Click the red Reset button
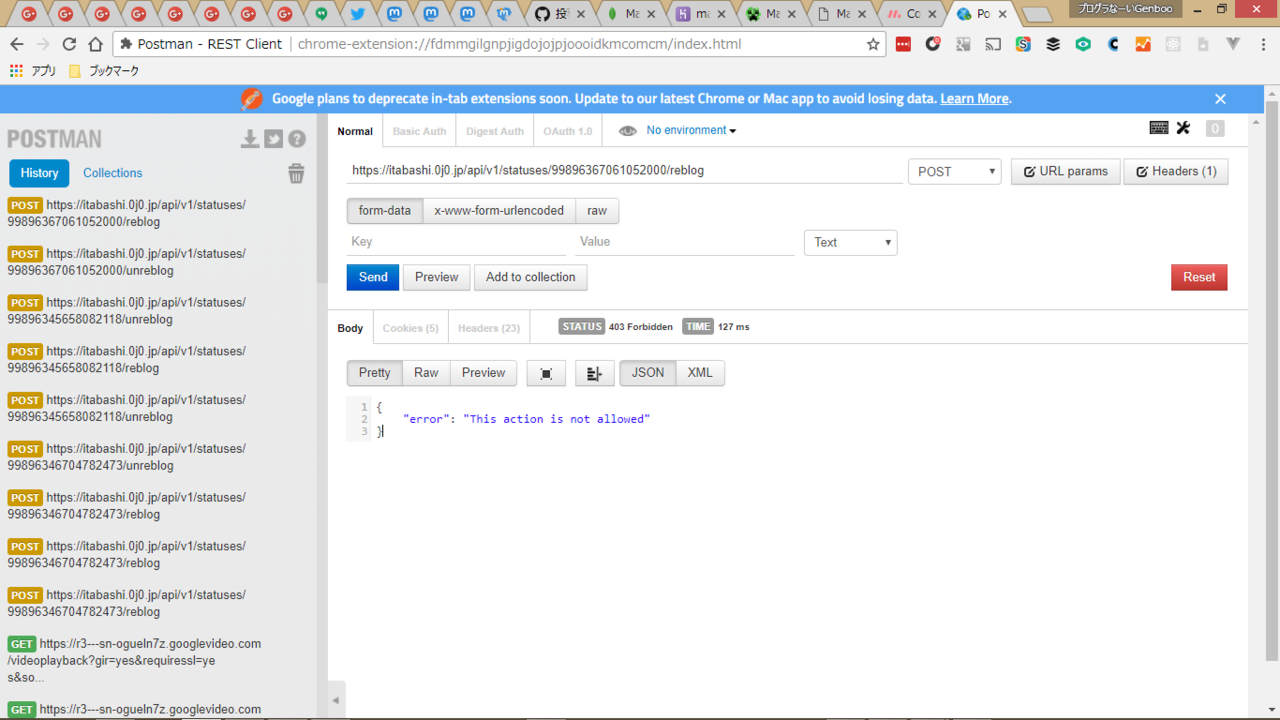Image resolution: width=1280 pixels, height=720 pixels. pyautogui.click(x=1199, y=277)
